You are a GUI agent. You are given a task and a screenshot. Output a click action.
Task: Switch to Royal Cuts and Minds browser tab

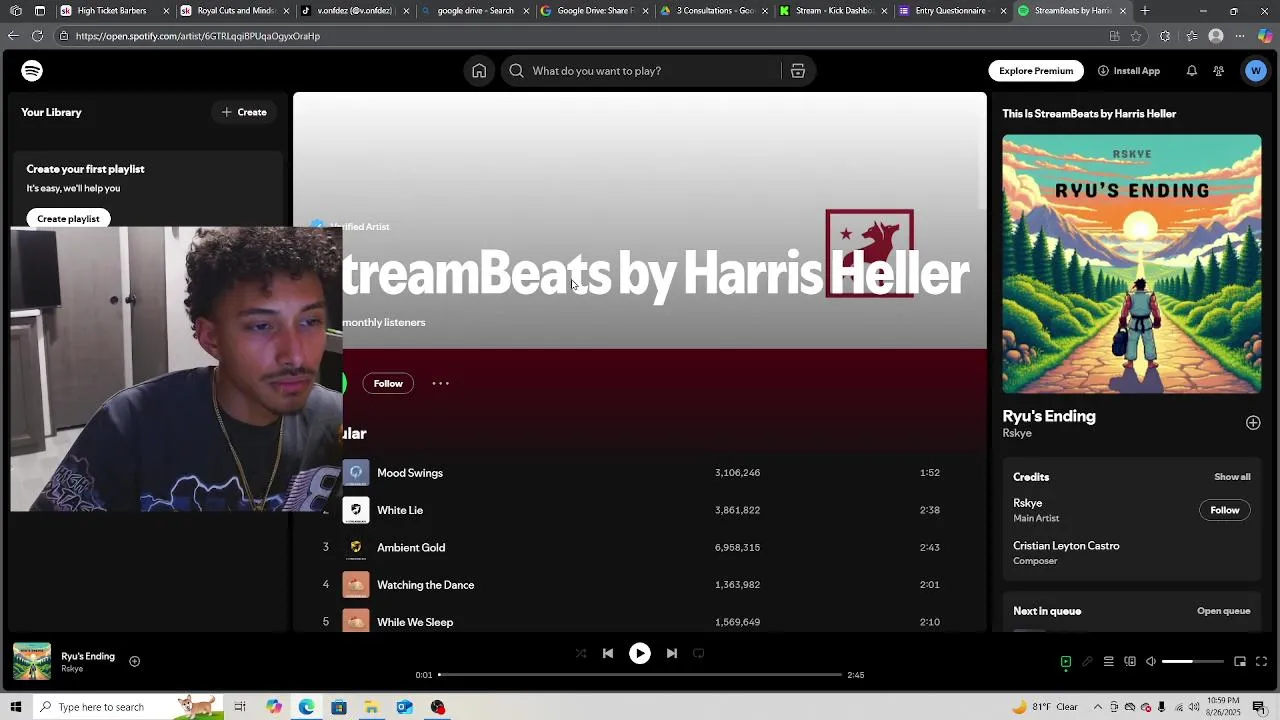point(236,11)
